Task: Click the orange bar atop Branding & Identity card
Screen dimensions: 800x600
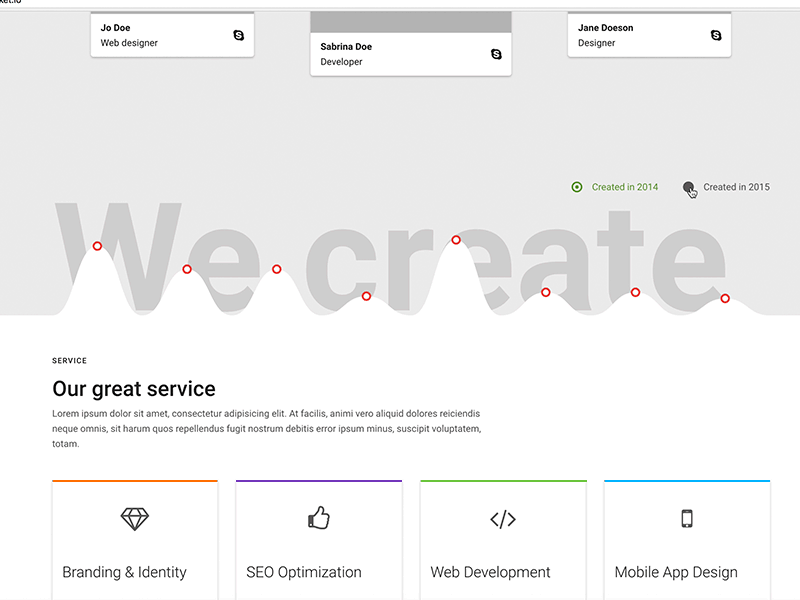Action: [134, 480]
